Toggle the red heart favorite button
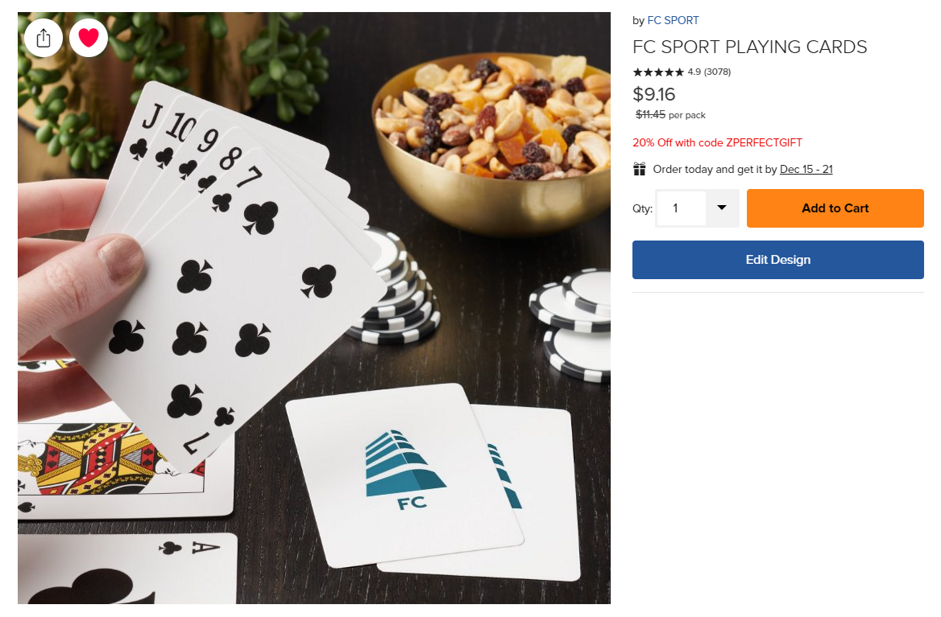 88,38
